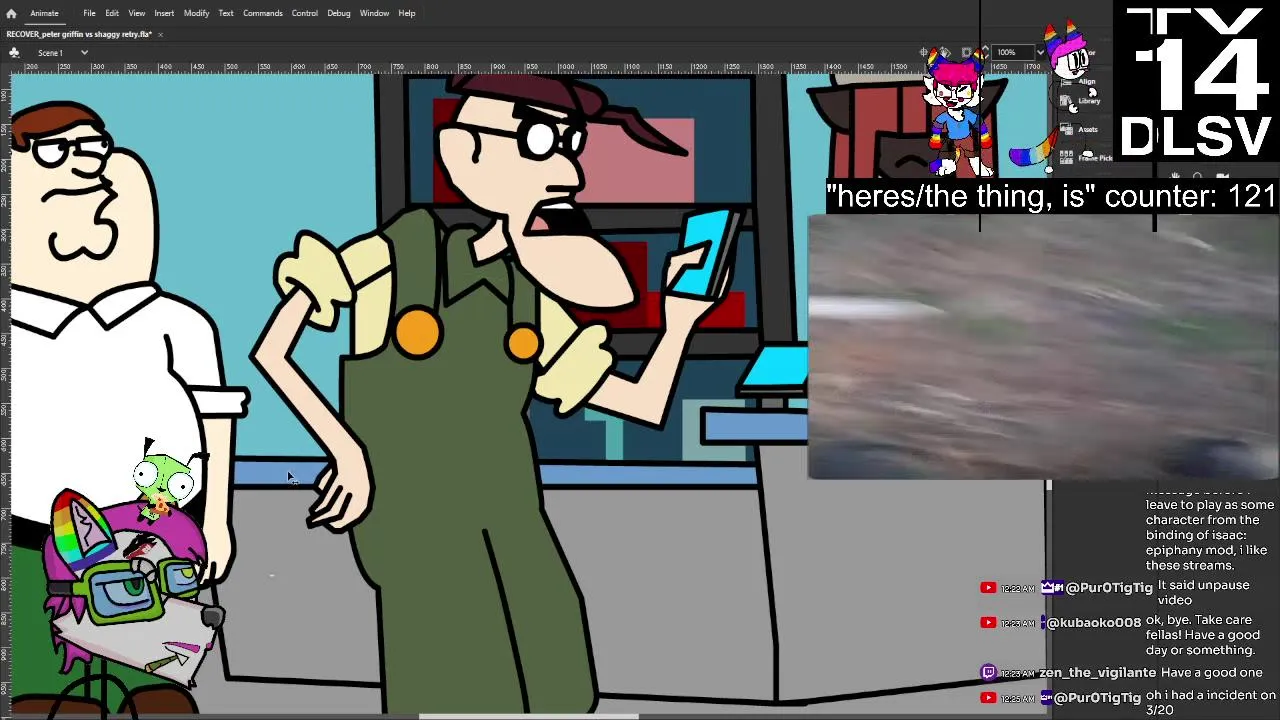This screenshot has width=1280, height=720.
Task: Select the Animate workspace tab
Action: pos(44,13)
